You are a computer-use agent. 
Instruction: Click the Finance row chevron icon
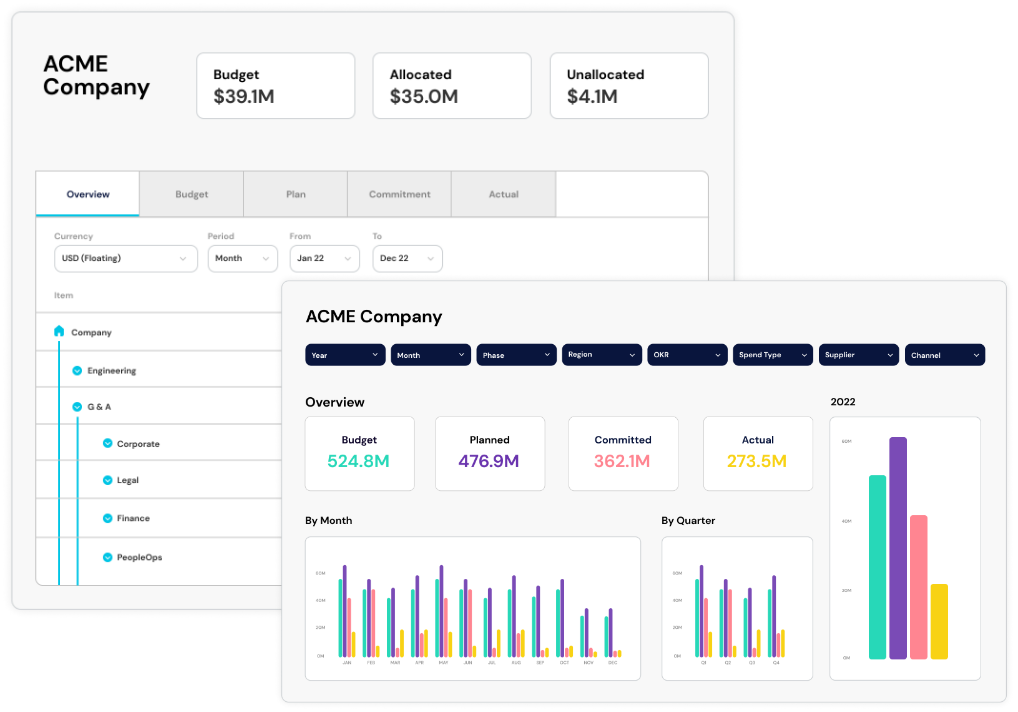pyautogui.click(x=107, y=519)
